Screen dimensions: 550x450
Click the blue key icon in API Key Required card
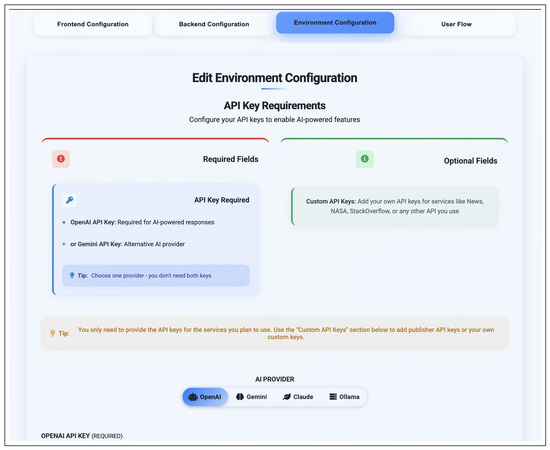(69, 200)
